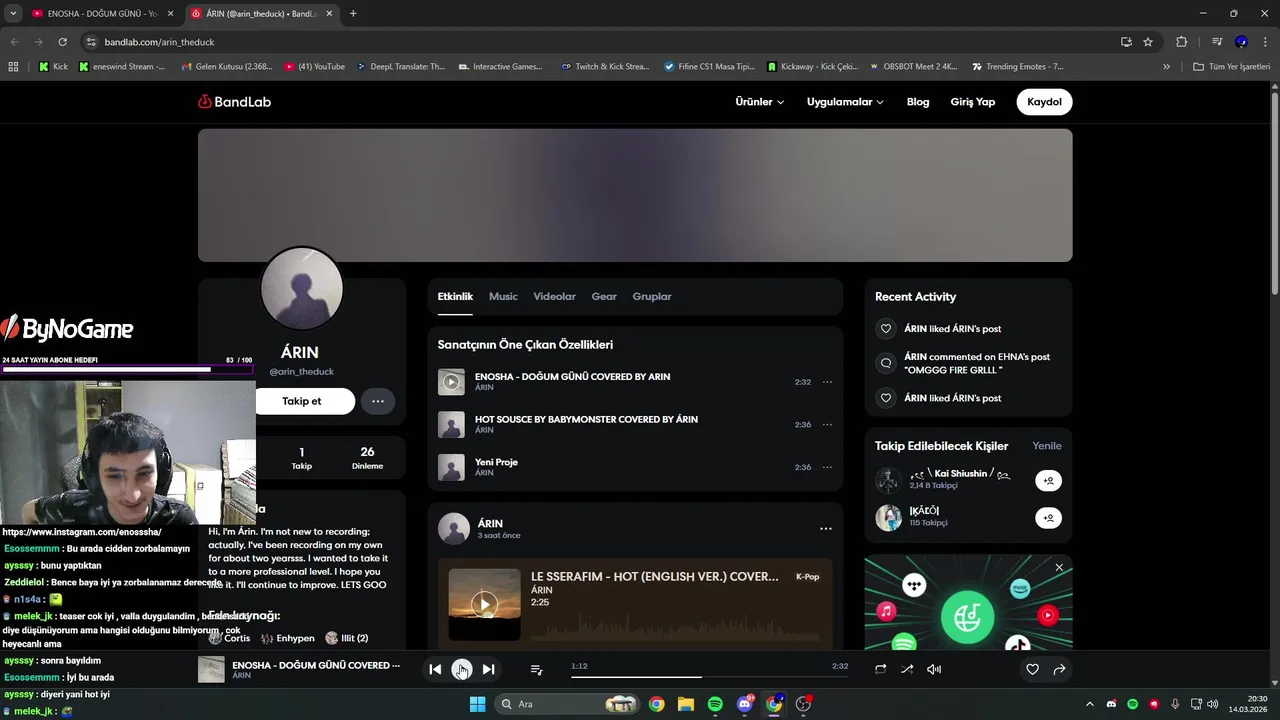1280x720 pixels.
Task: Open the play queue icon
Action: [536, 669]
